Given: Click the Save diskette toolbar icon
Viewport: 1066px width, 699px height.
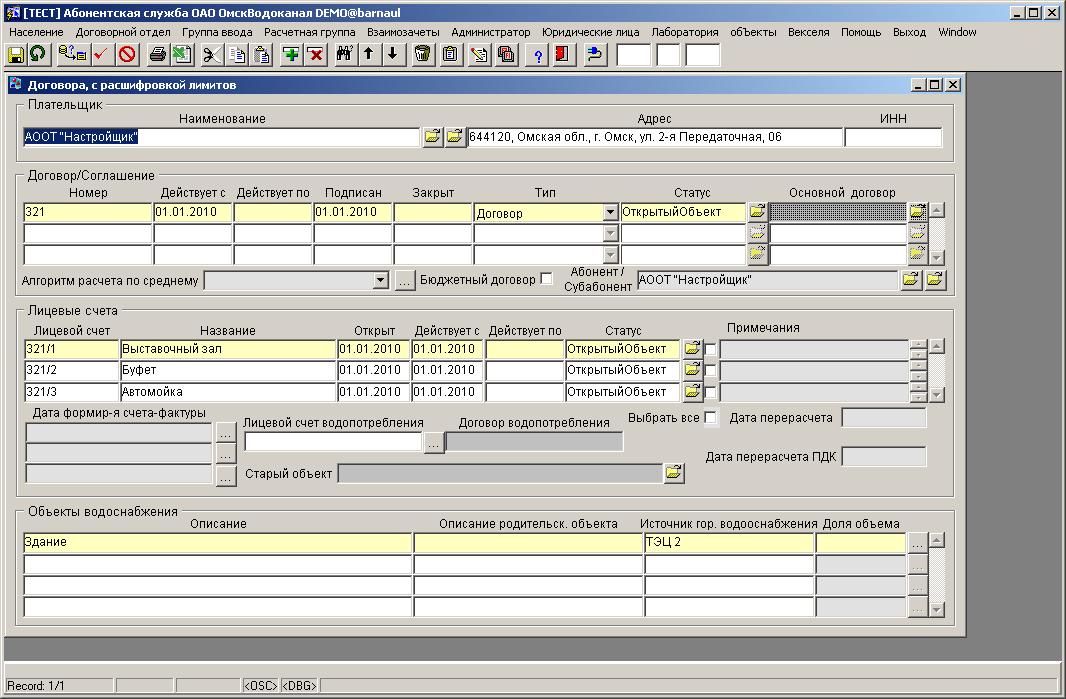Looking at the screenshot, I should tap(16, 55).
